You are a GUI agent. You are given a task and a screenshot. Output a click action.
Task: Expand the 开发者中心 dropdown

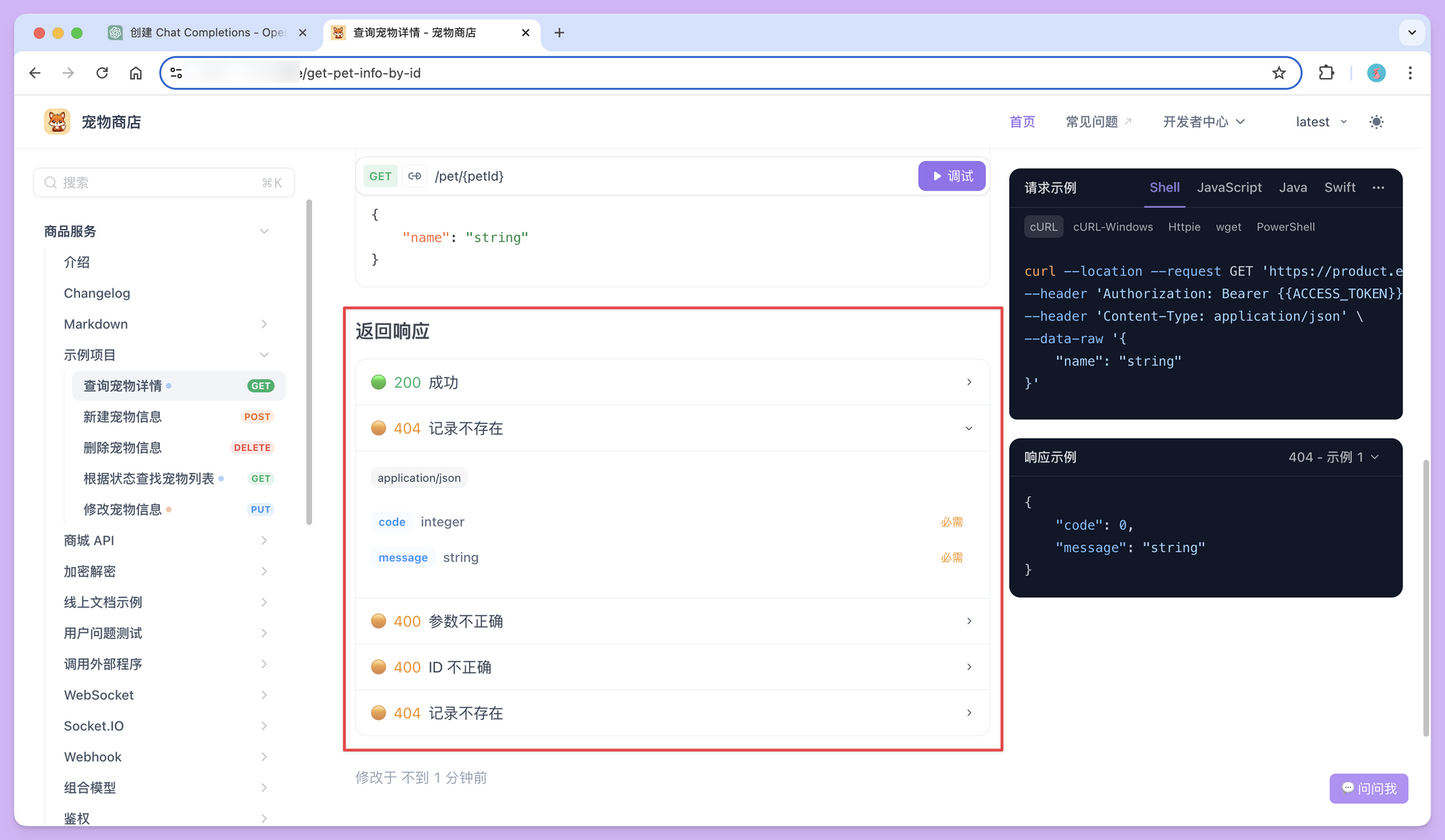click(1204, 122)
